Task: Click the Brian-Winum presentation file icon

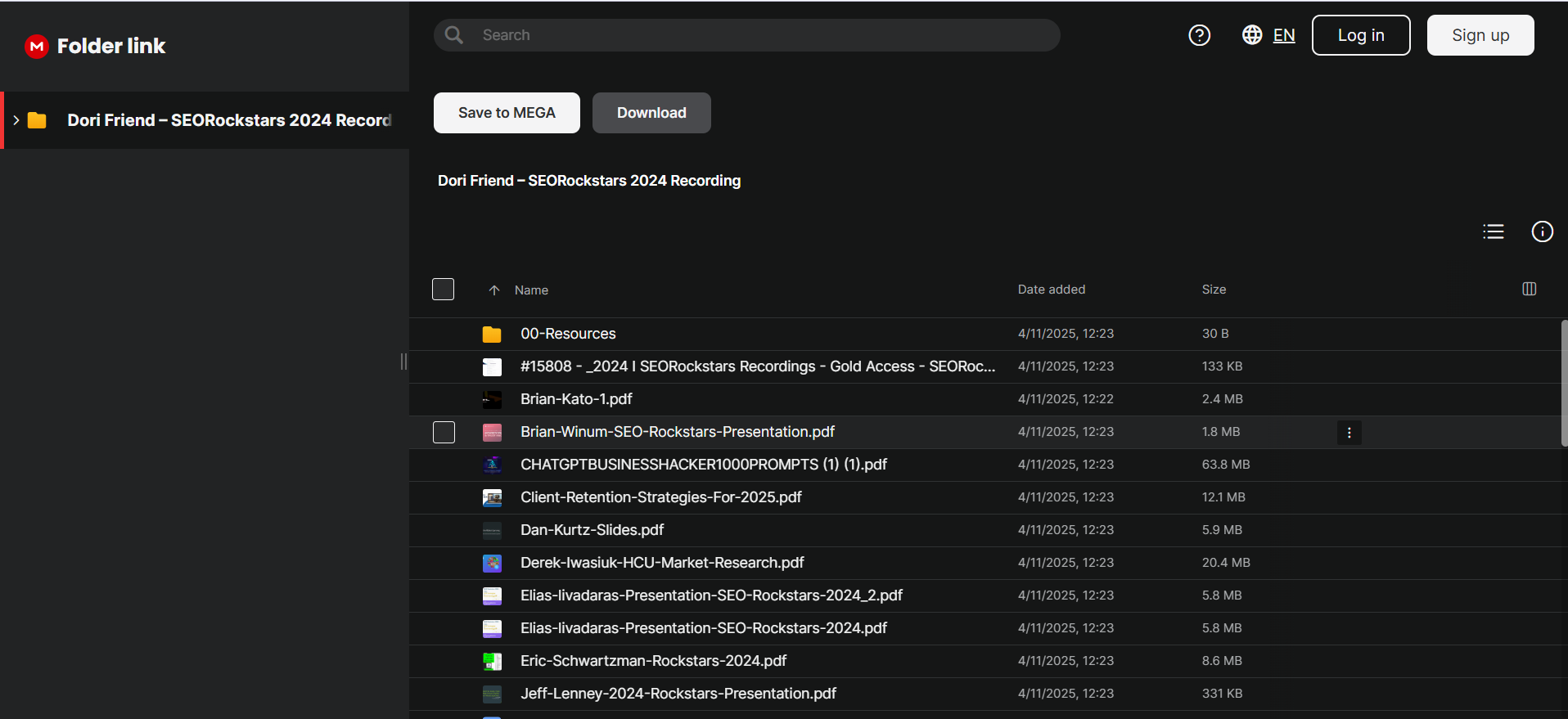Action: tap(492, 432)
